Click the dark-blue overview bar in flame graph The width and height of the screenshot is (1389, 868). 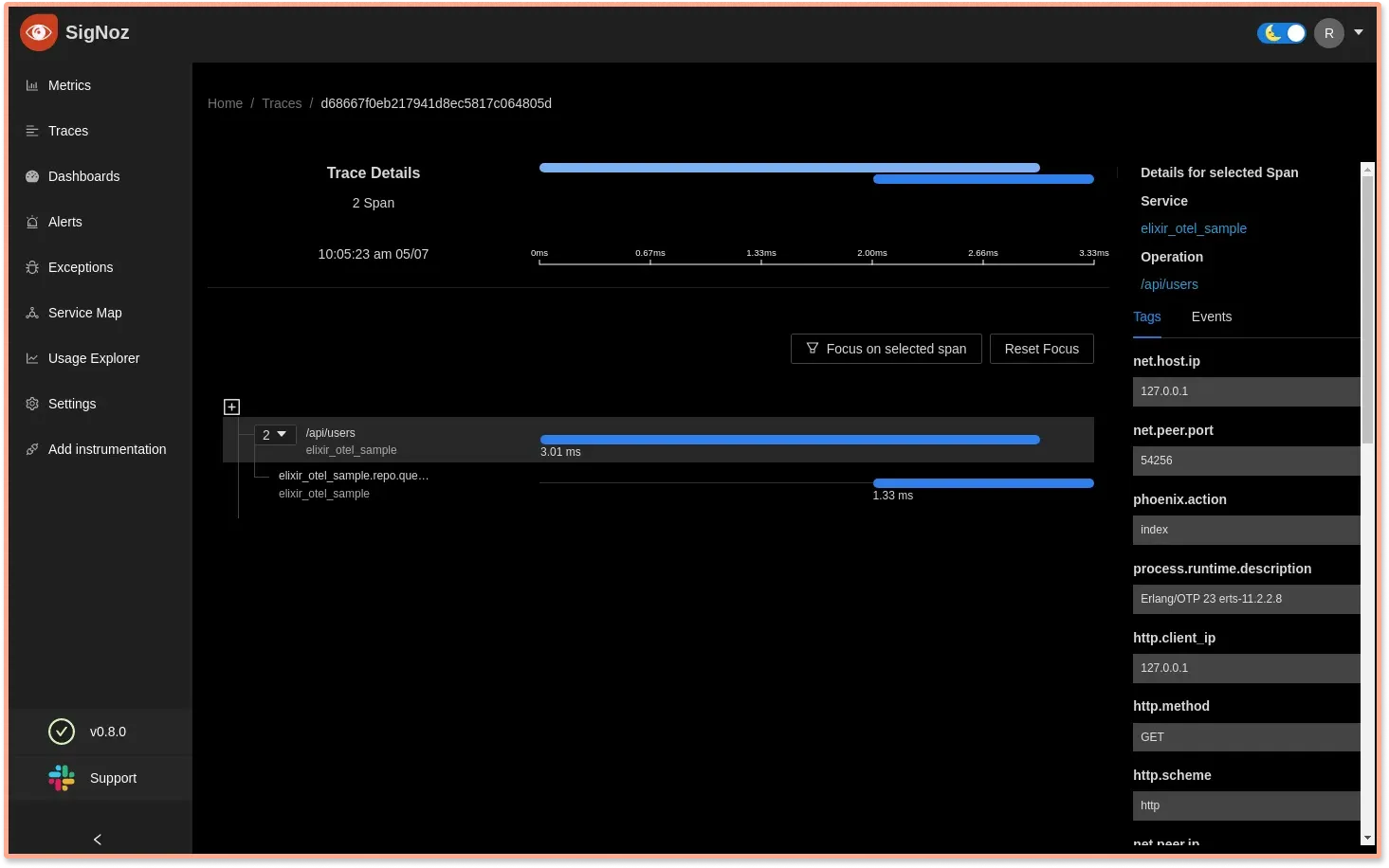pos(983,179)
